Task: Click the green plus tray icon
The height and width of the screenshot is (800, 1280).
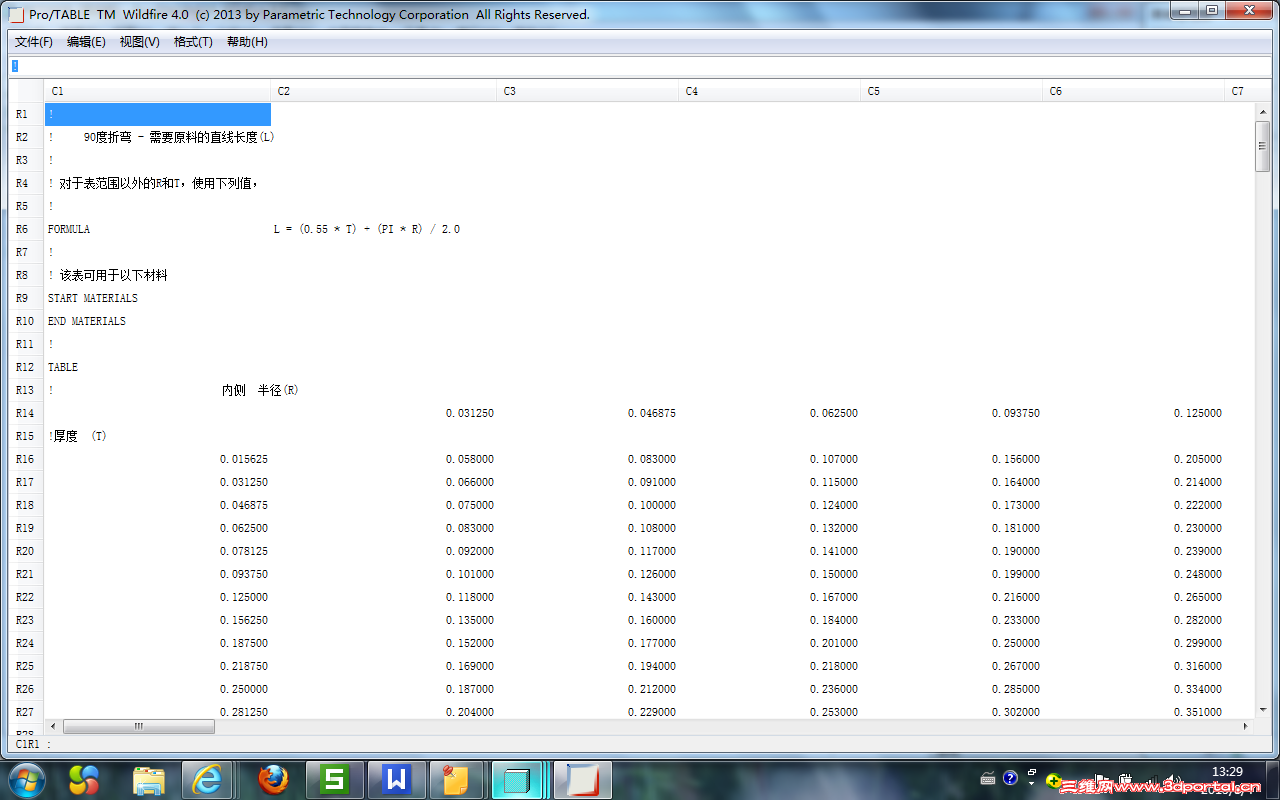Action: tap(1053, 780)
